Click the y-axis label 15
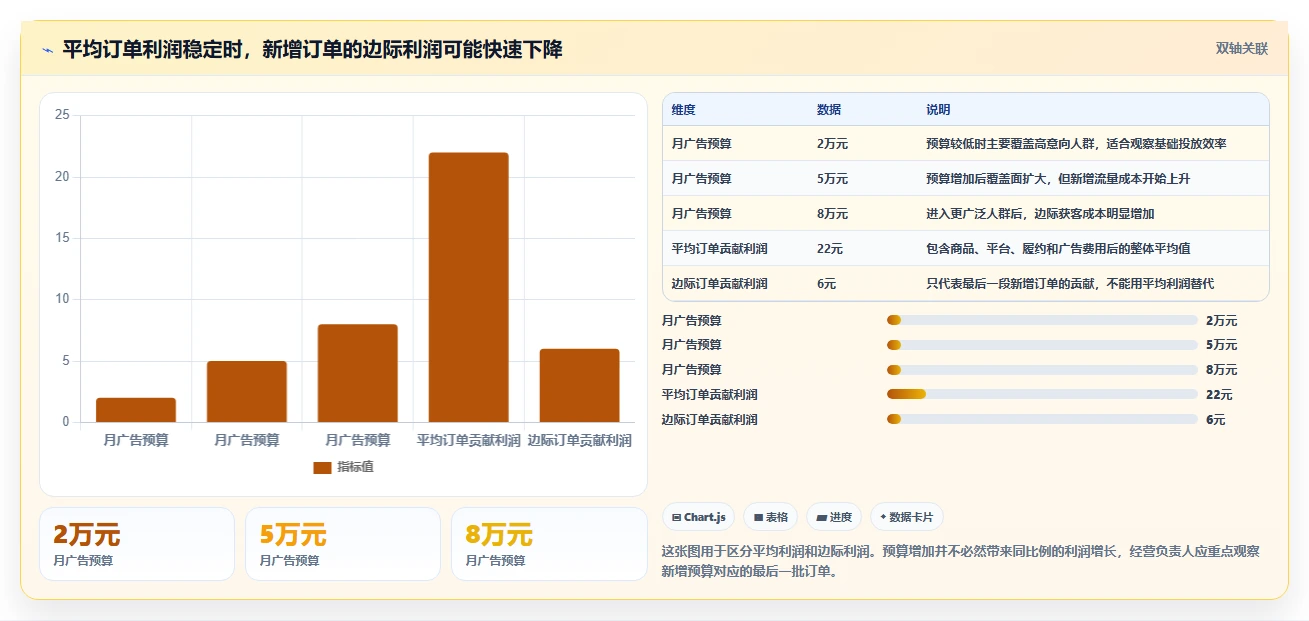Screen dimensions: 1309x621 pyautogui.click(x=62, y=238)
